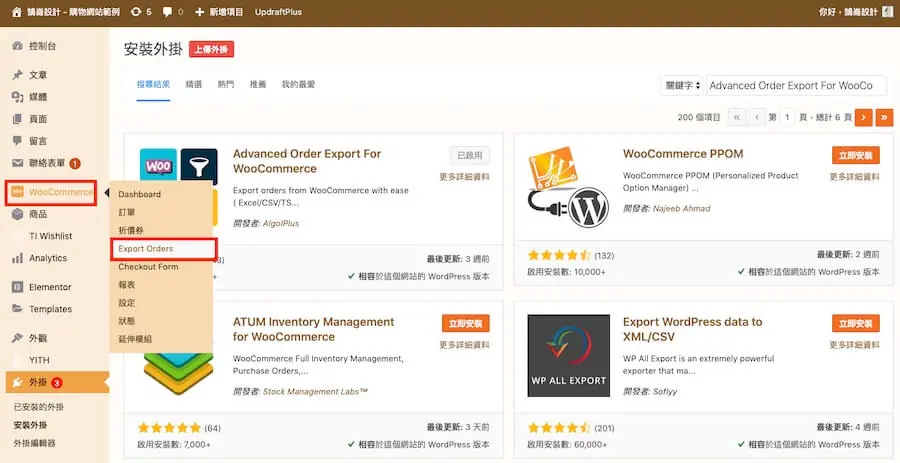900x463 pixels.
Task: Click the Stock Management Labs developer link
Action: coord(315,391)
